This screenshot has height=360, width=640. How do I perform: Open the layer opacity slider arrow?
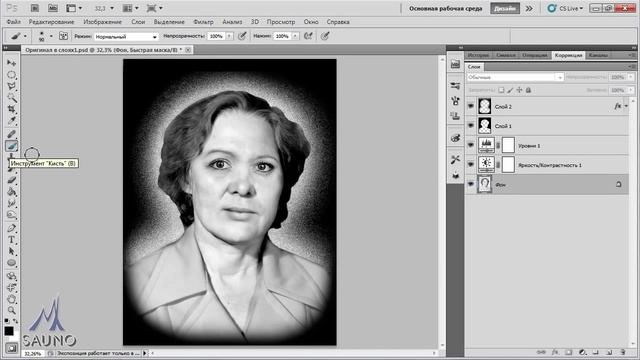click(631, 77)
